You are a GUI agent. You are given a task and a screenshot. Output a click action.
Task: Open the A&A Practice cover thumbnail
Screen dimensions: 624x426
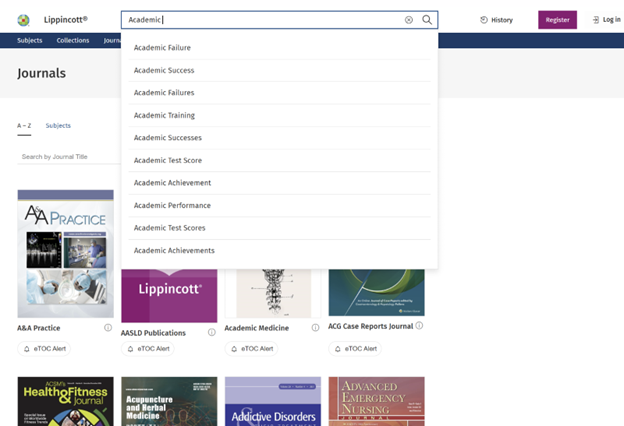tap(66, 254)
